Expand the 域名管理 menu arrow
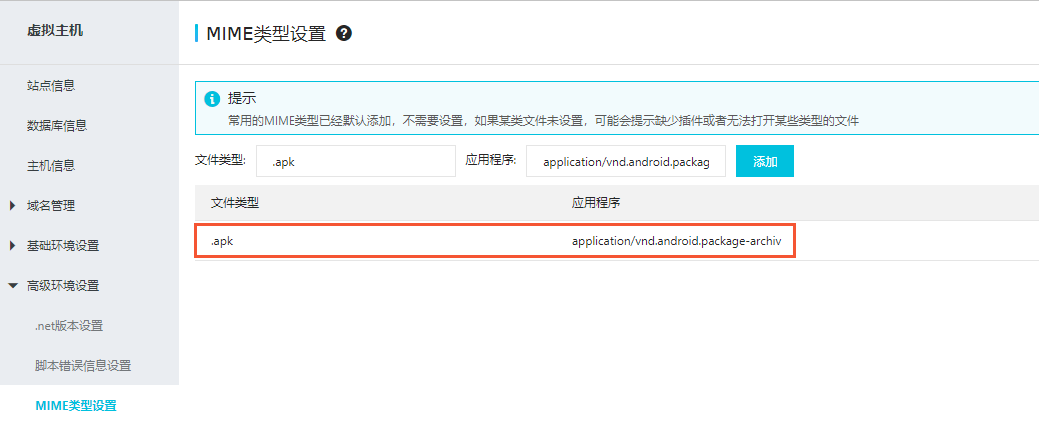 coord(12,206)
